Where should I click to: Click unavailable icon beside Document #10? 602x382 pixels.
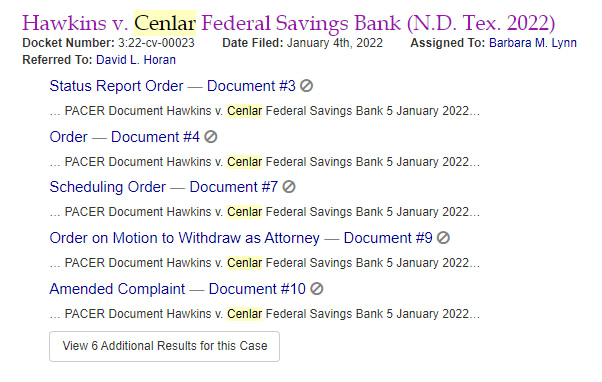click(317, 289)
